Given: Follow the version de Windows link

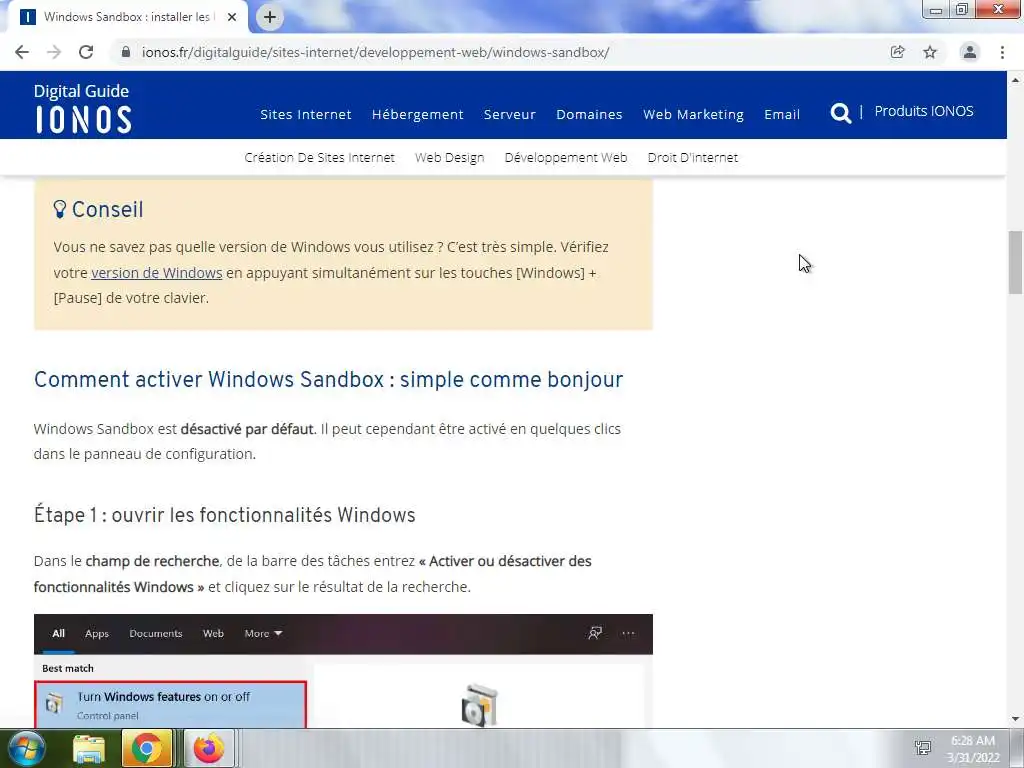Looking at the screenshot, I should pos(157,273).
